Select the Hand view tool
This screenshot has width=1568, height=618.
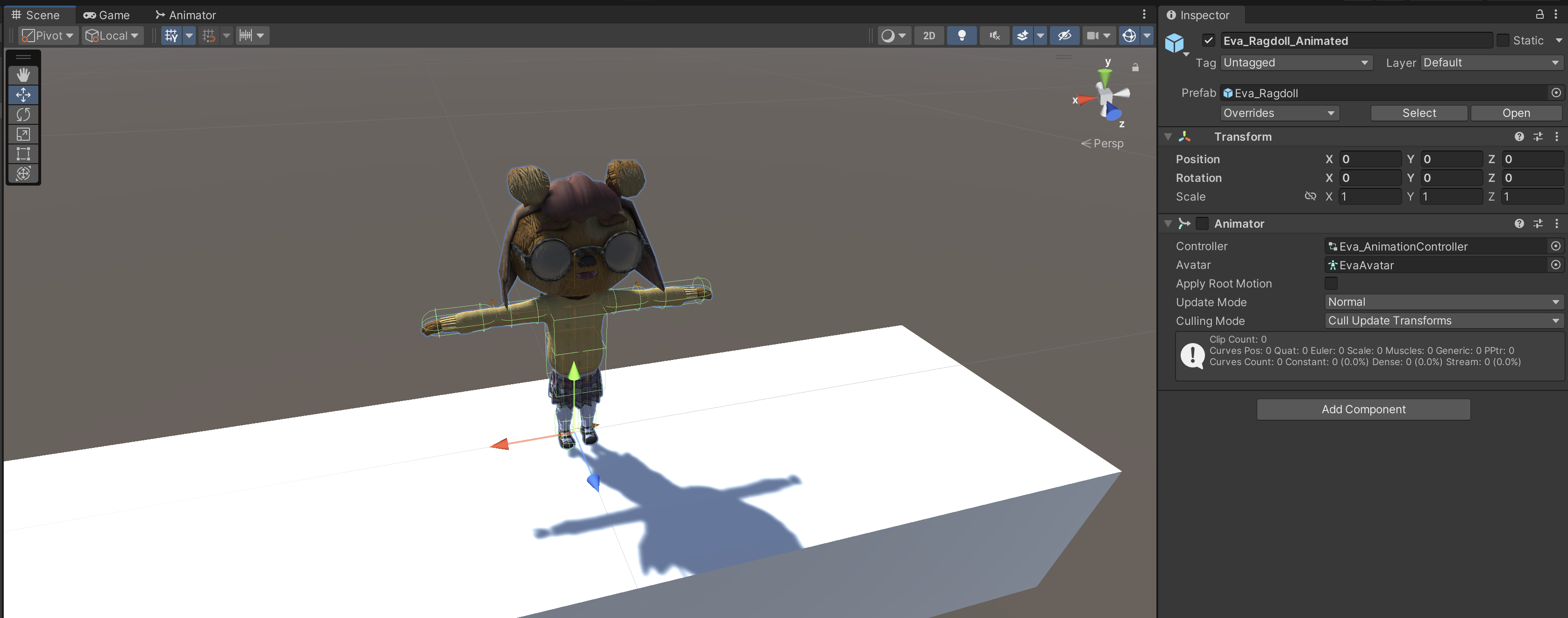23,75
